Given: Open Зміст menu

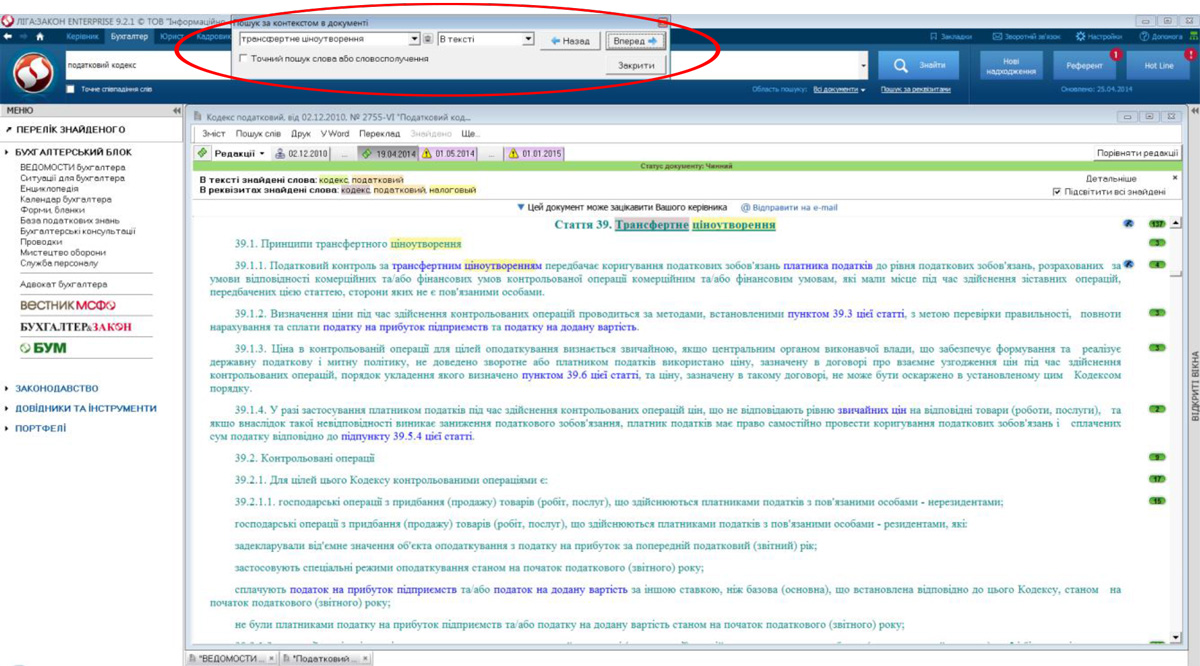Looking at the screenshot, I should [x=214, y=133].
